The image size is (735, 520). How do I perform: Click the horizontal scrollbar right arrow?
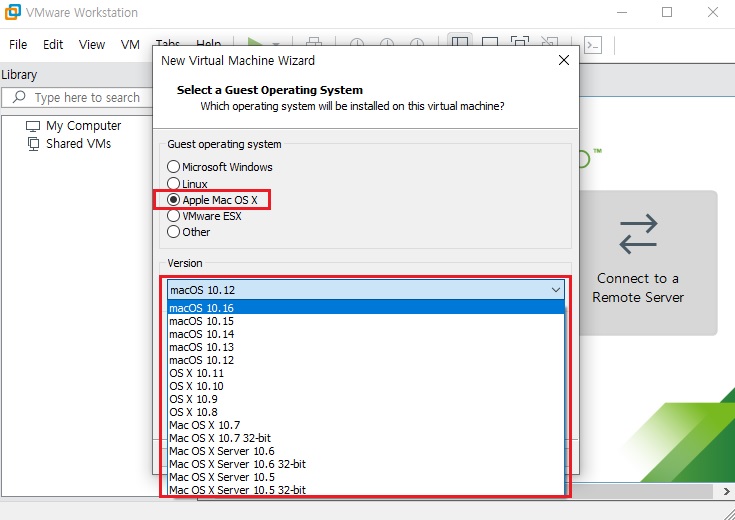coord(726,491)
